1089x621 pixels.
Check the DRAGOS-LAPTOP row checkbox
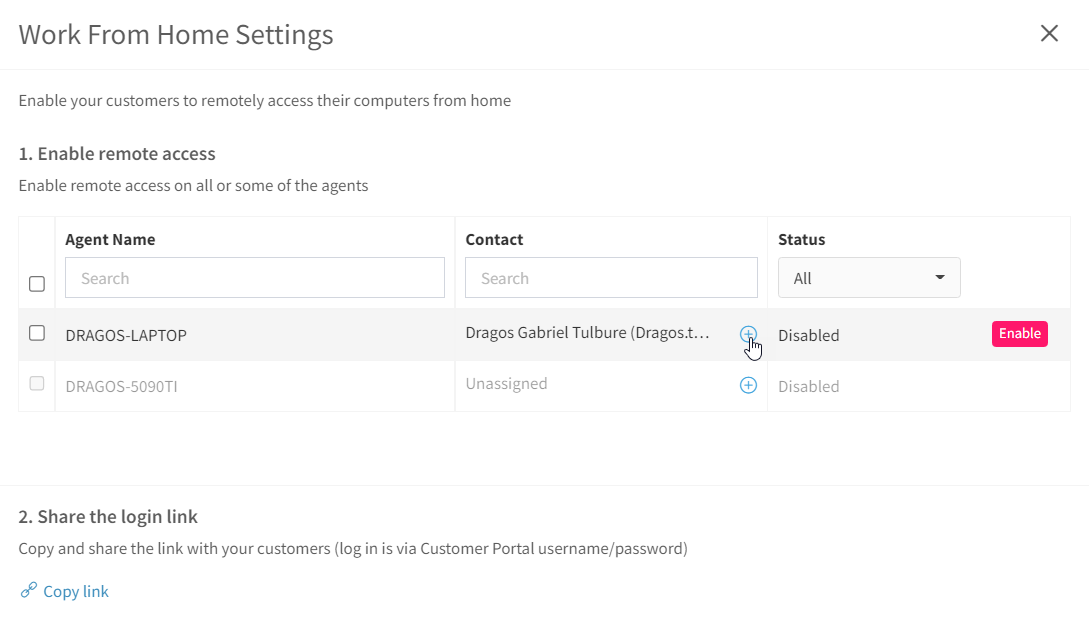[x=37, y=333]
